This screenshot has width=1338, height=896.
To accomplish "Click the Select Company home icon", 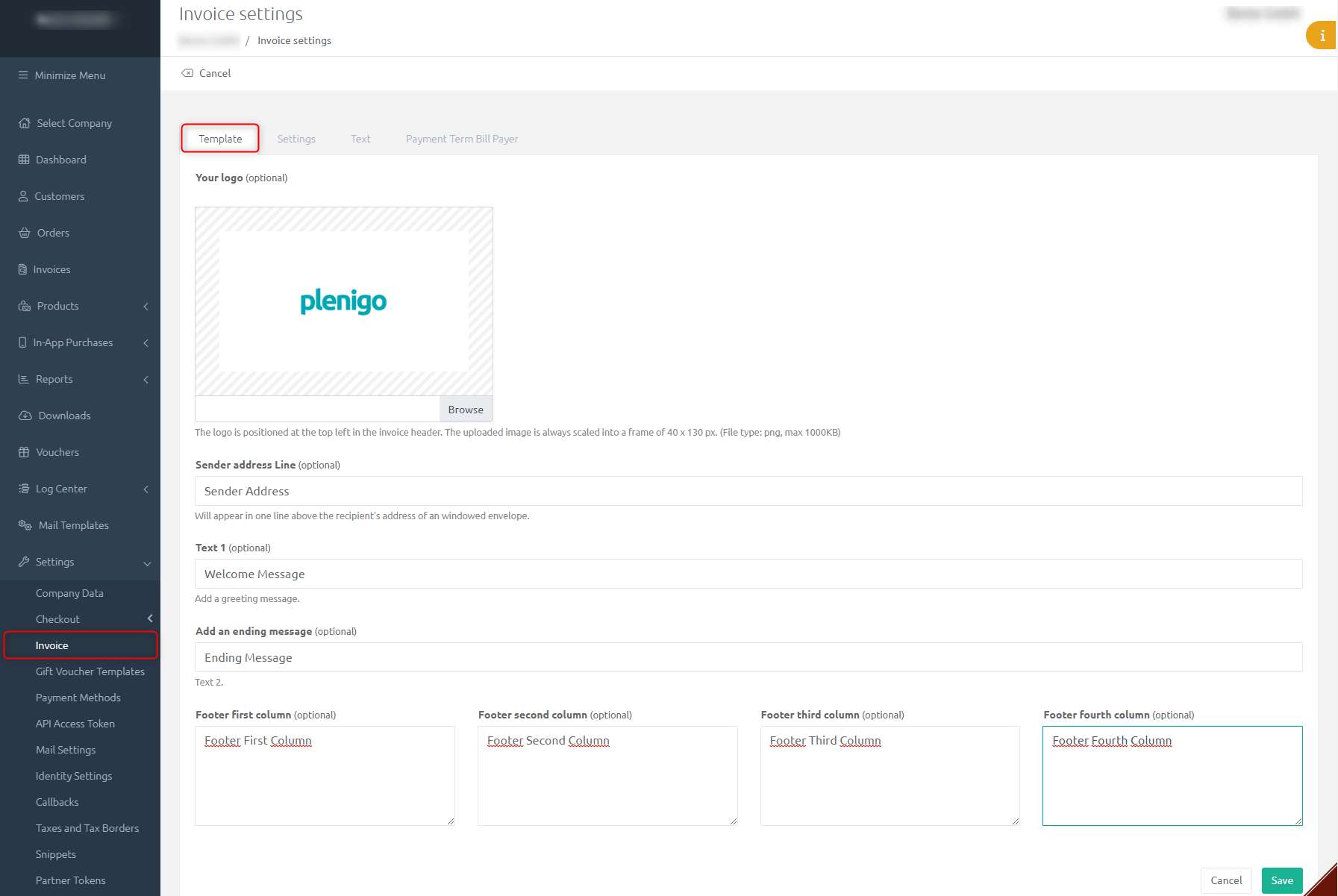I will [25, 123].
